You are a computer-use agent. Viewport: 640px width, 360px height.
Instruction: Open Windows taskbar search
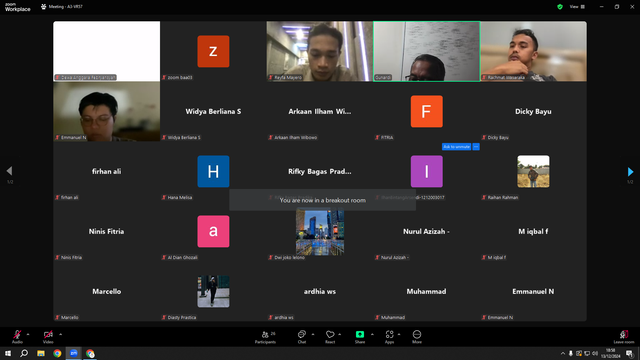[24, 353]
